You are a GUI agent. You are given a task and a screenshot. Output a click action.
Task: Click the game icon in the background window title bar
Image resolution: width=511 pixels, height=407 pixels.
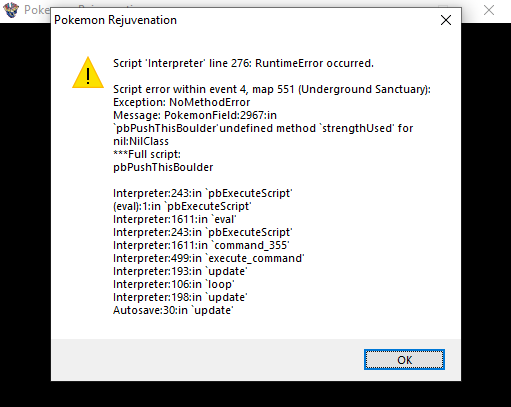pyautogui.click(x=11, y=10)
